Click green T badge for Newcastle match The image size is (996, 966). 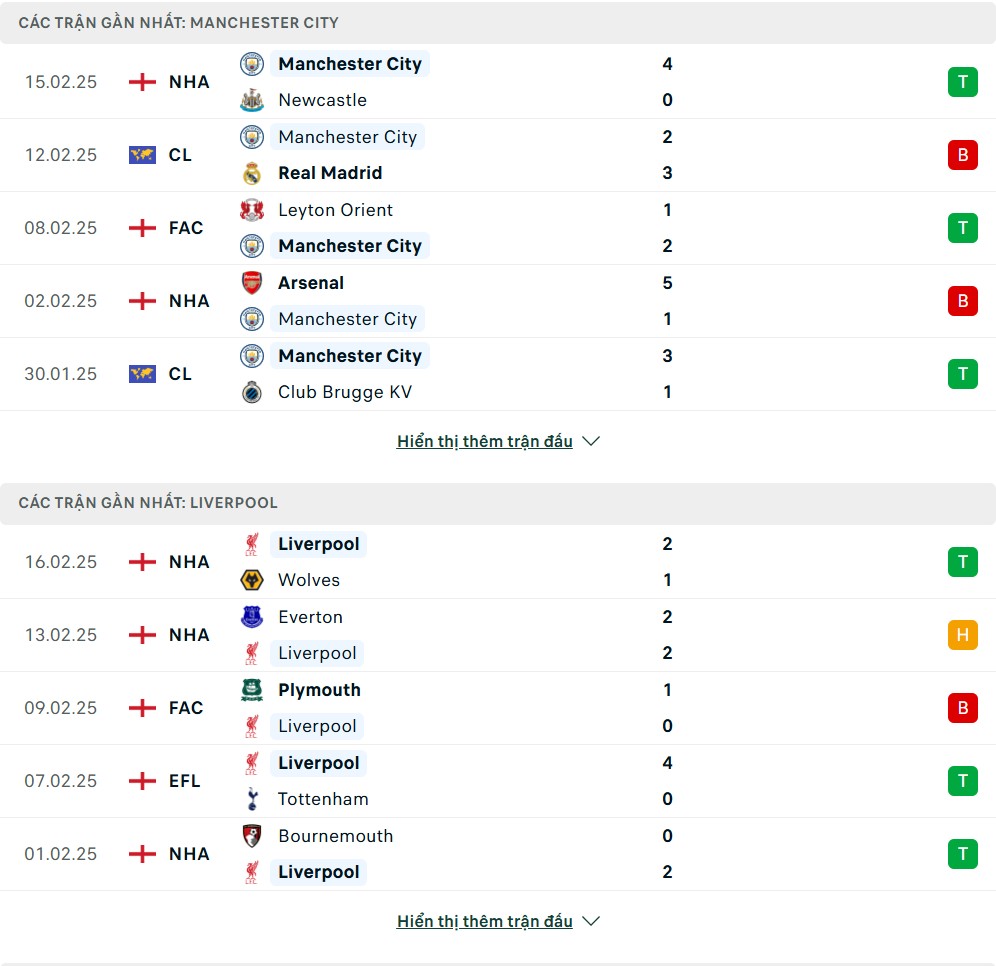click(x=962, y=82)
